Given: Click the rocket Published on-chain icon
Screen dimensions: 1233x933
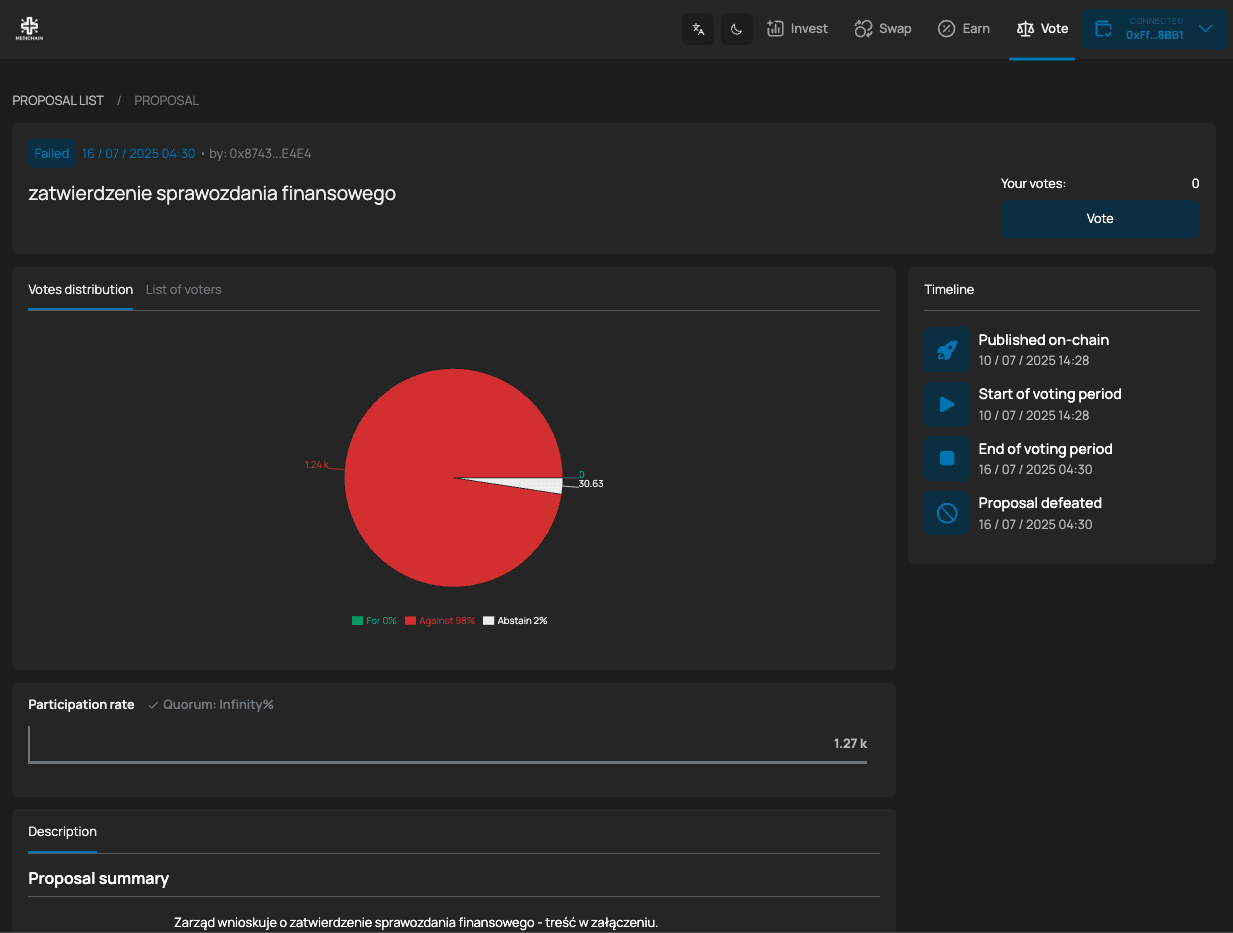Looking at the screenshot, I should 947,350.
